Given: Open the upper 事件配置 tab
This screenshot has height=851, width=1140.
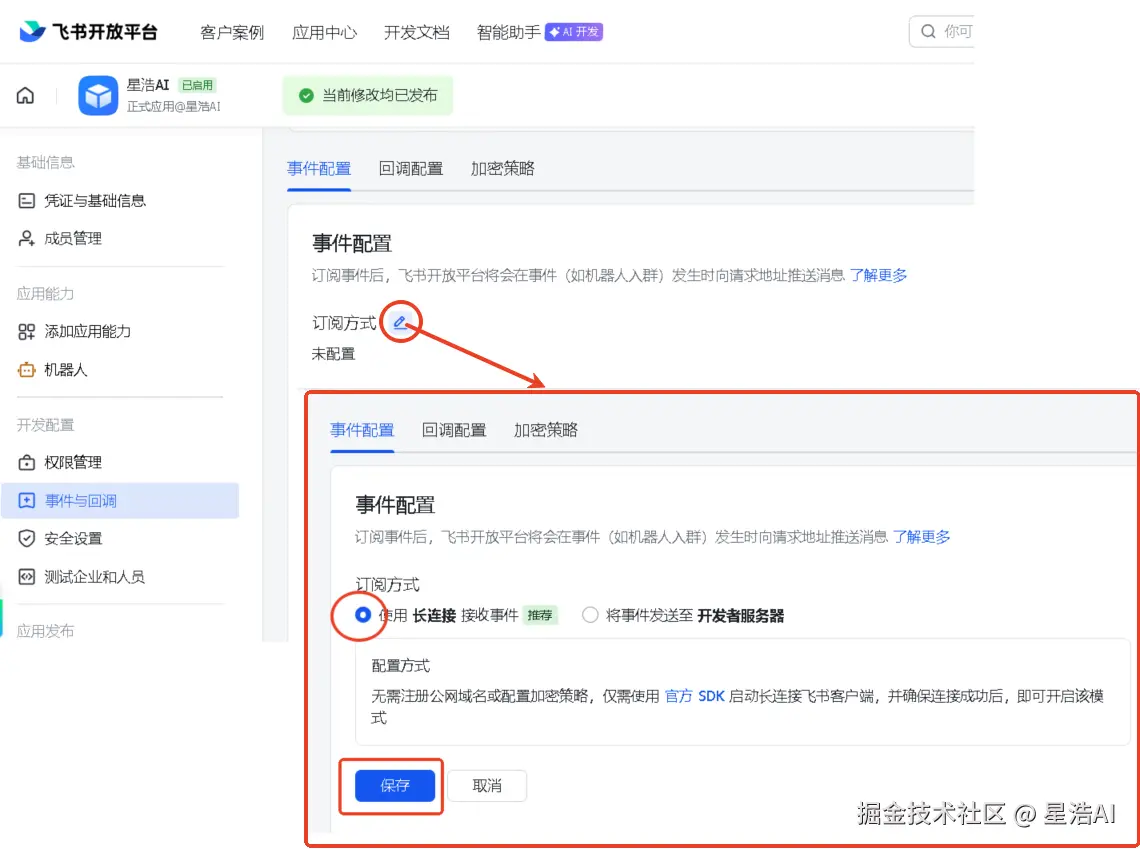Looking at the screenshot, I should click(x=318, y=169).
